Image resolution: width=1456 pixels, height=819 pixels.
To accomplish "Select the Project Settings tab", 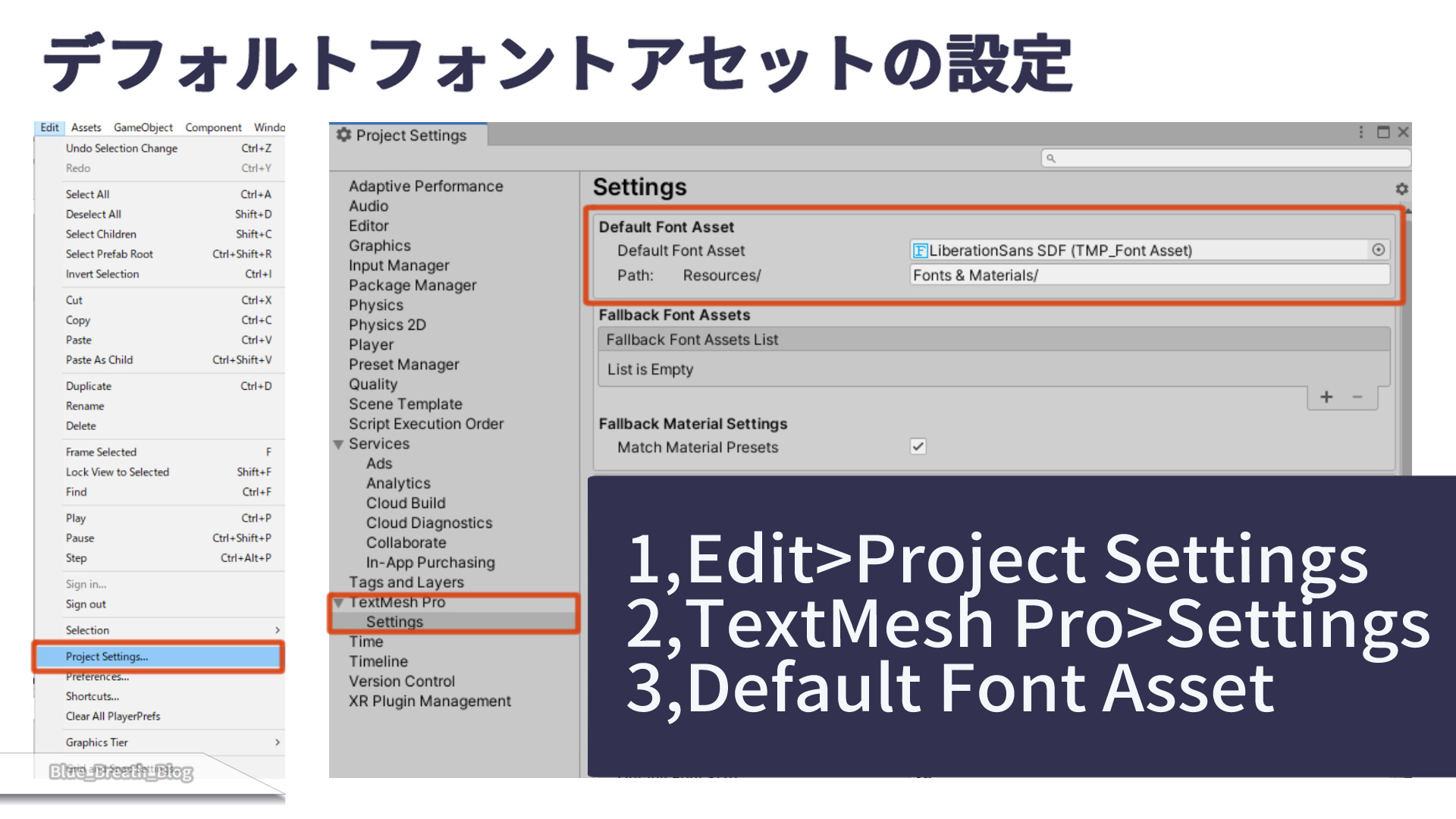I will click(x=408, y=135).
